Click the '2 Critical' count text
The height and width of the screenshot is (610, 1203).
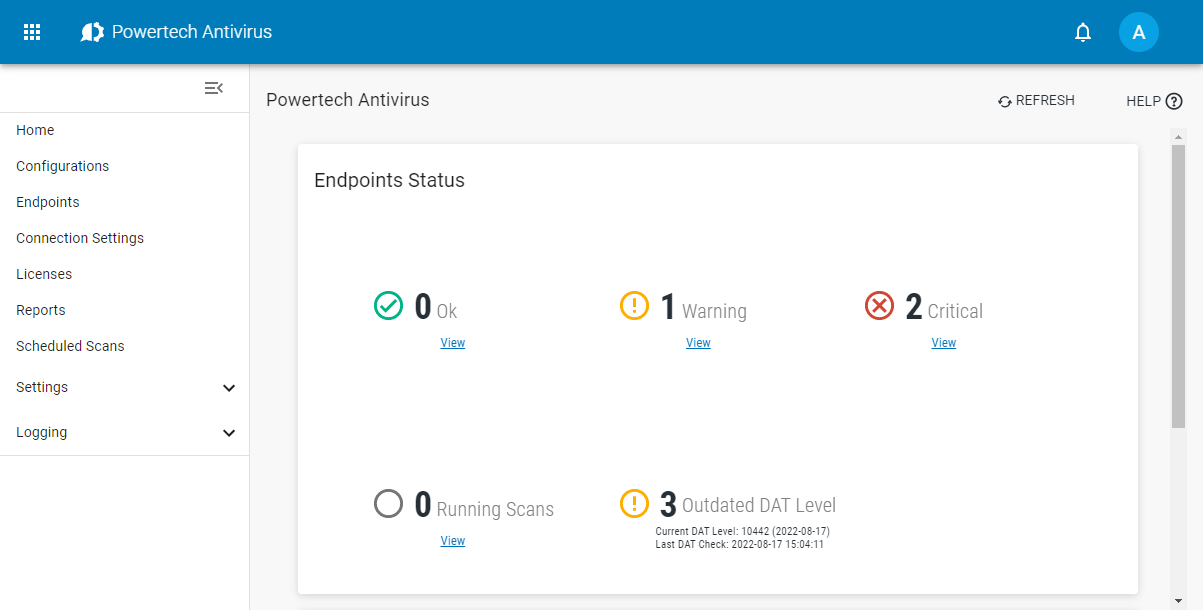coord(944,308)
